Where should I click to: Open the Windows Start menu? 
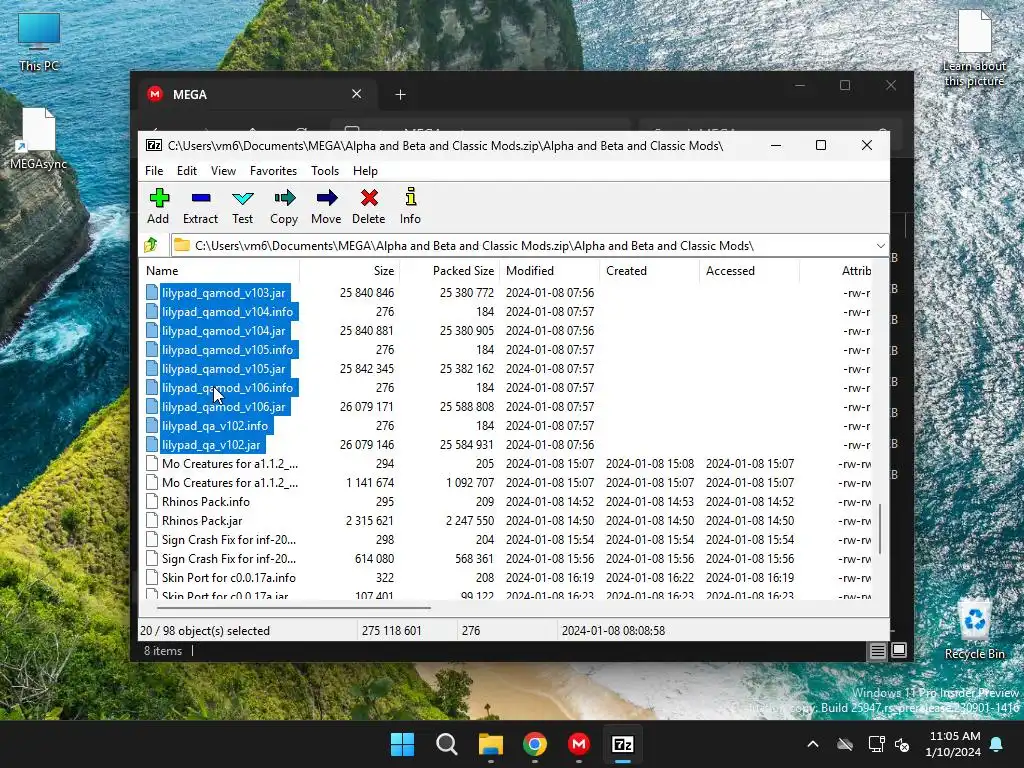pos(402,744)
